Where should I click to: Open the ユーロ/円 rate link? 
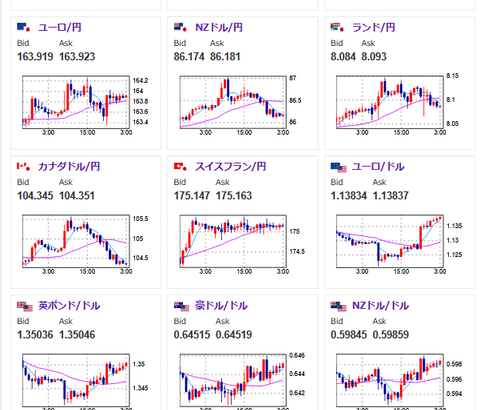(60, 27)
